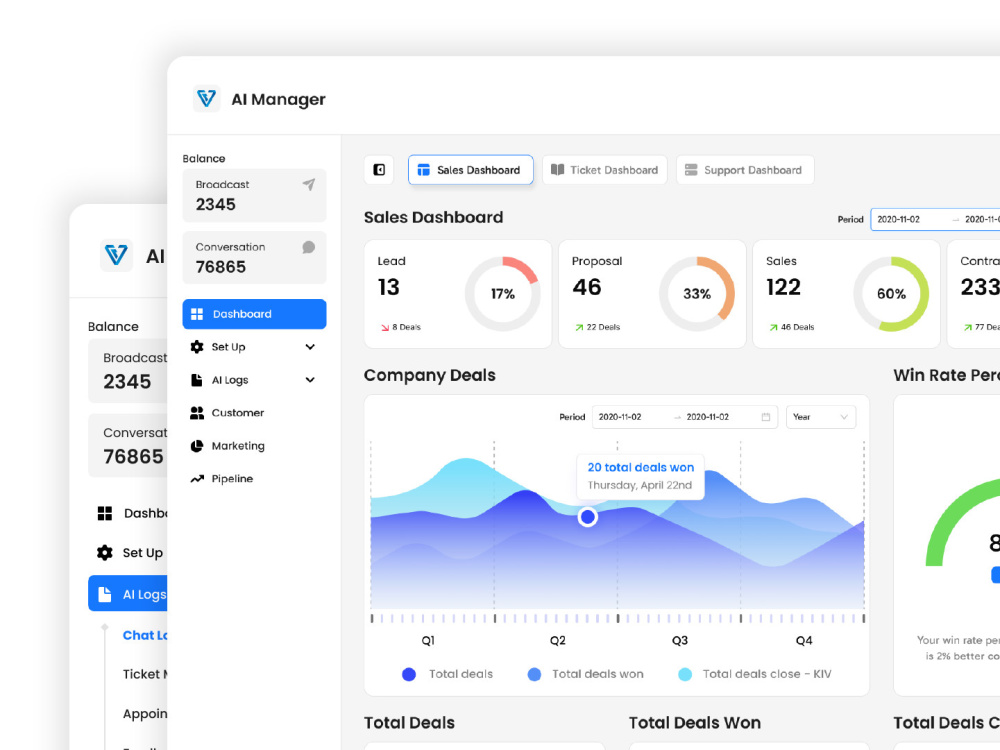Image resolution: width=1000 pixels, height=750 pixels.
Task: Open the Broadcast balance card 2345
Action: [254, 195]
